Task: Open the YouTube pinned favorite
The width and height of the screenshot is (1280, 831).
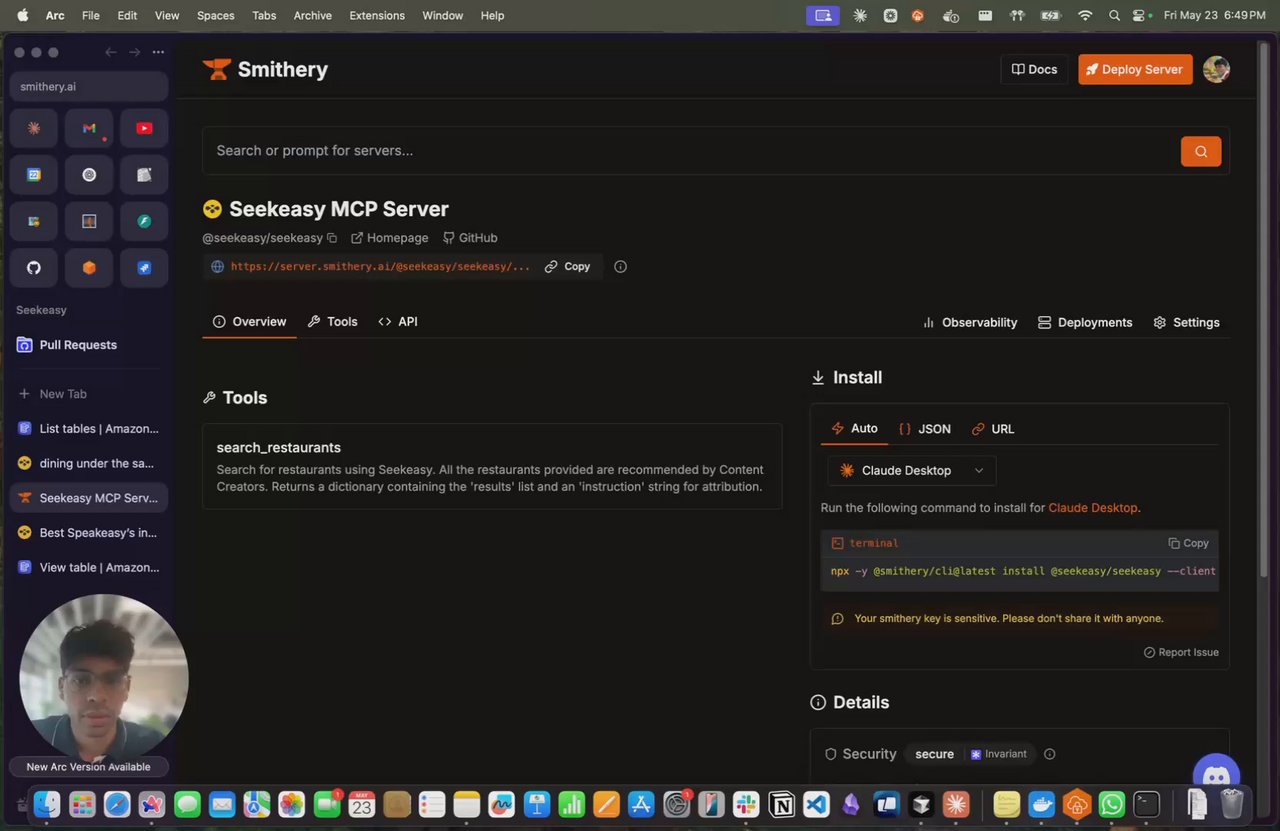Action: click(x=144, y=128)
